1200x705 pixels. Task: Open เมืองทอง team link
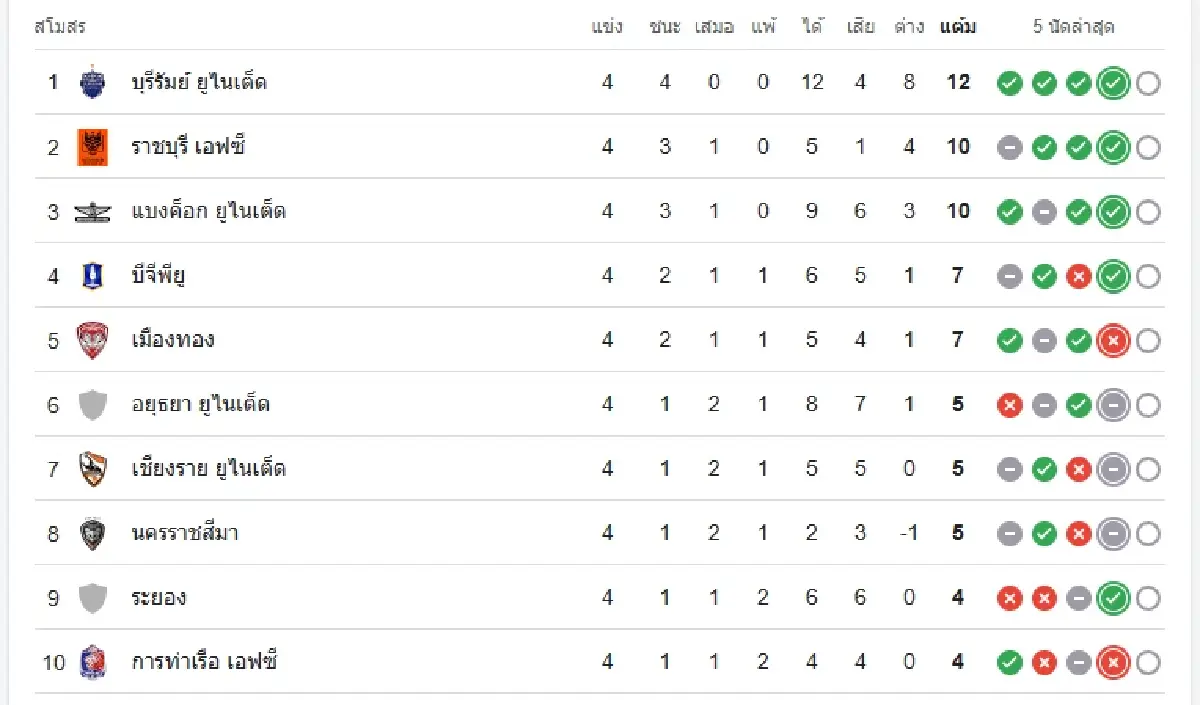click(173, 340)
